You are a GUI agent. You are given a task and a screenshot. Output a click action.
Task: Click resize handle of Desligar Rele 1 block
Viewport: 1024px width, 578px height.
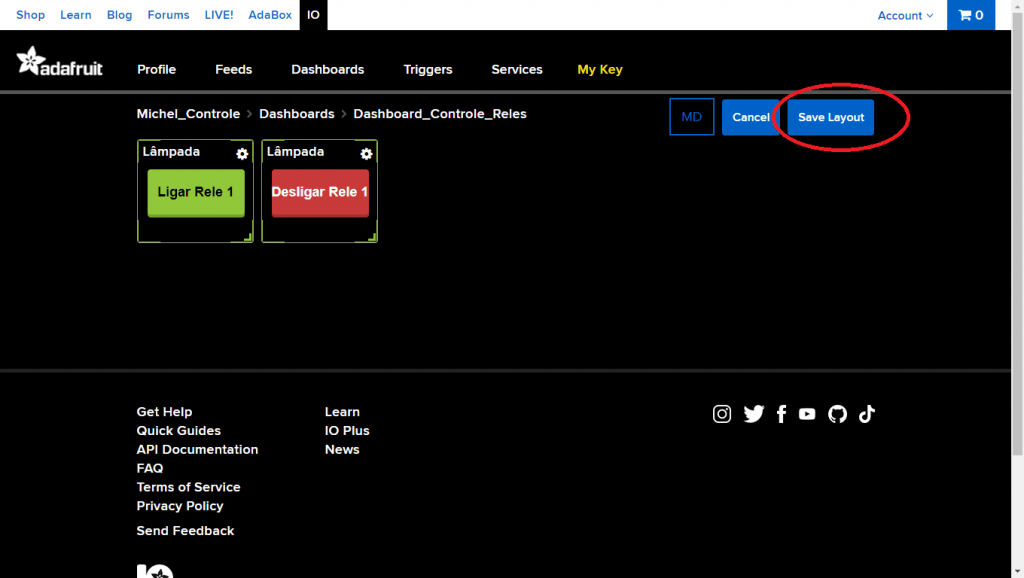pyautogui.click(x=372, y=237)
